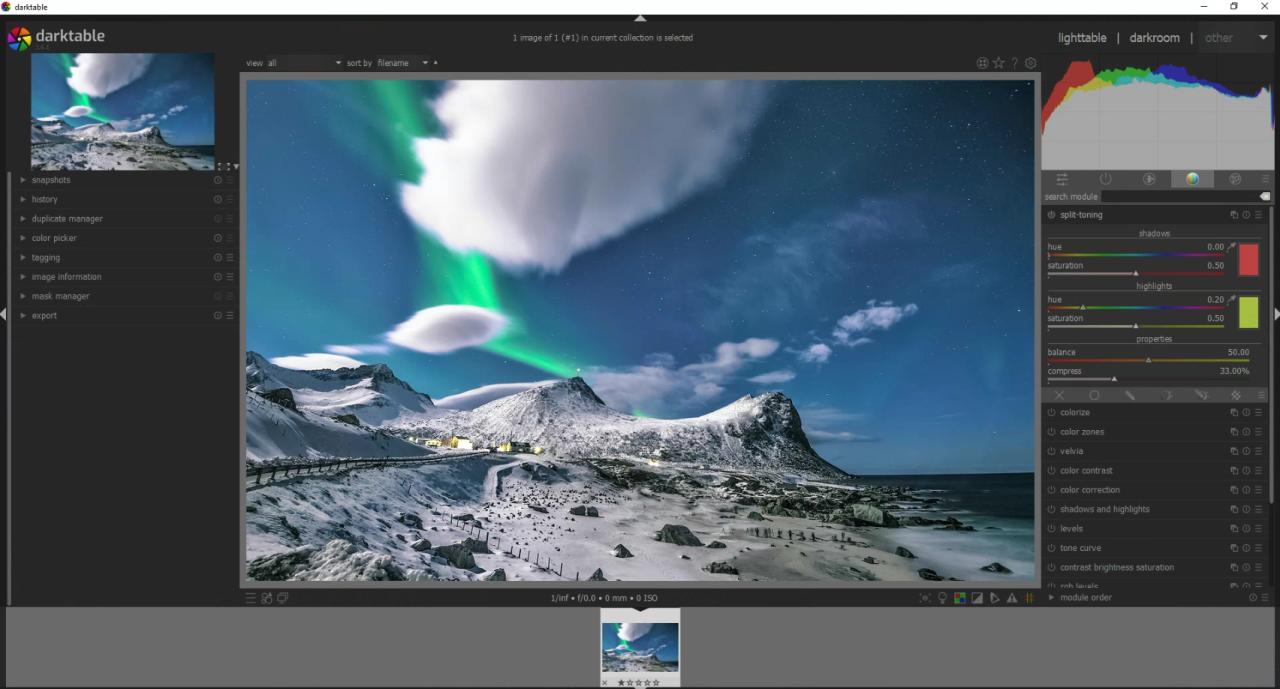This screenshot has width=1280, height=689.
Task: Click the highlights green color swatch
Action: tap(1249, 312)
